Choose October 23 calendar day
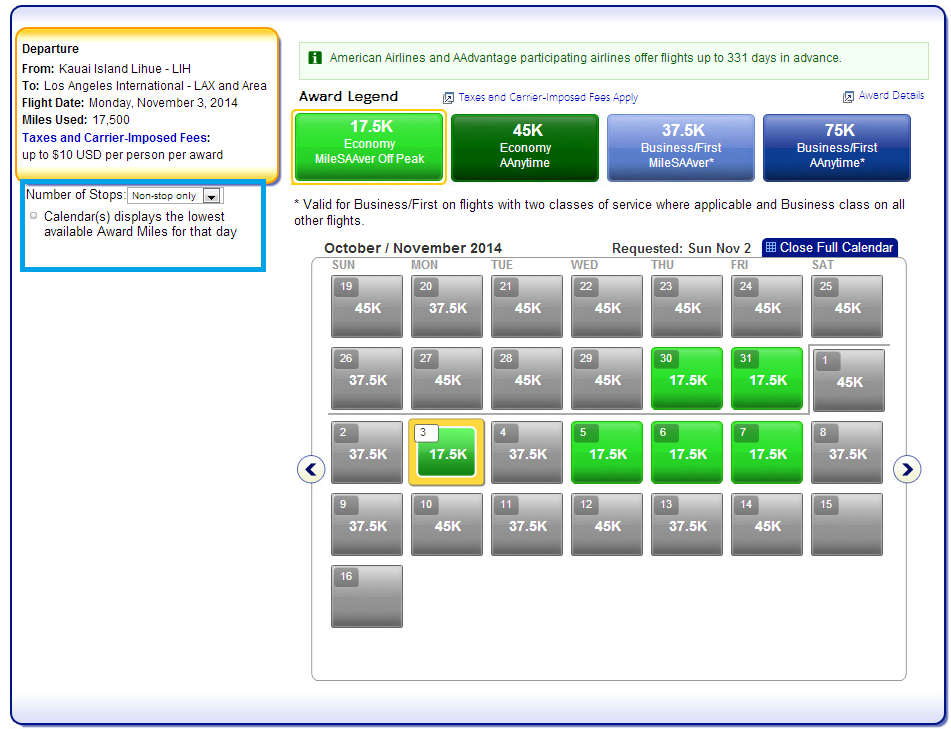The height and width of the screenshot is (729, 951). (687, 306)
